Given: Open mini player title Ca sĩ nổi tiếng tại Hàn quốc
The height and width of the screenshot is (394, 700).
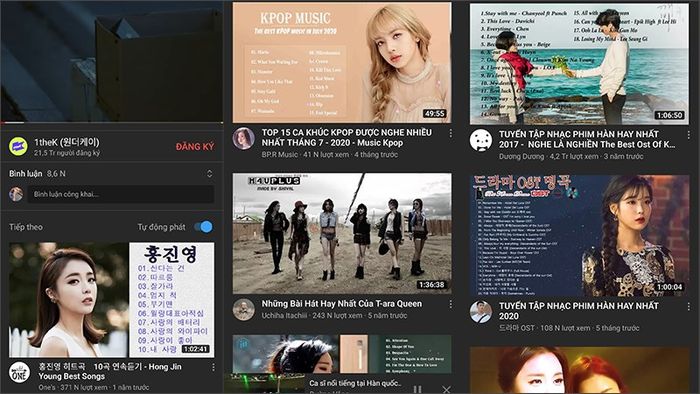Looking at the screenshot, I should pyautogui.click(x=355, y=383).
